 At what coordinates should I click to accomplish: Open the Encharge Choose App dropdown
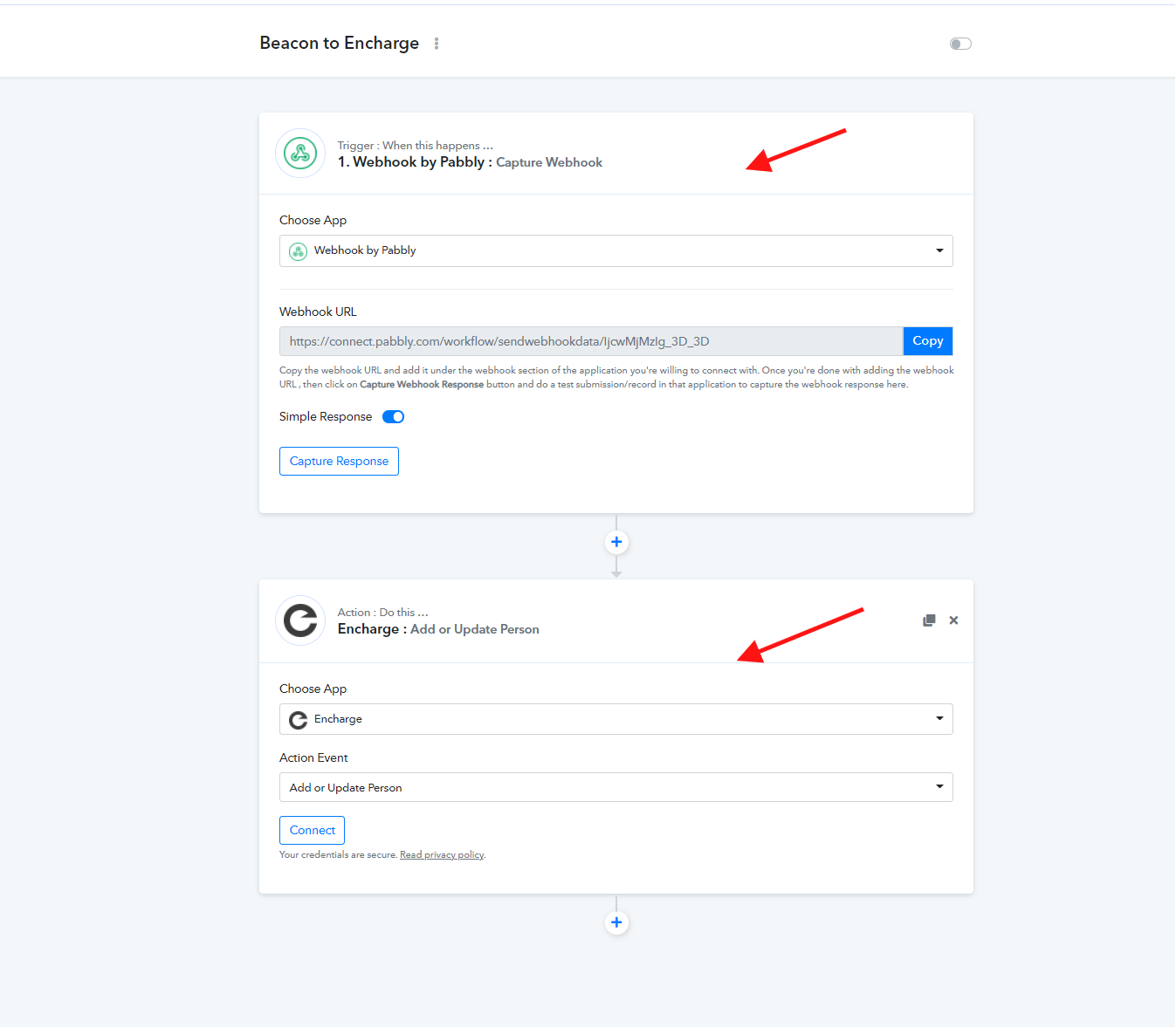point(616,719)
